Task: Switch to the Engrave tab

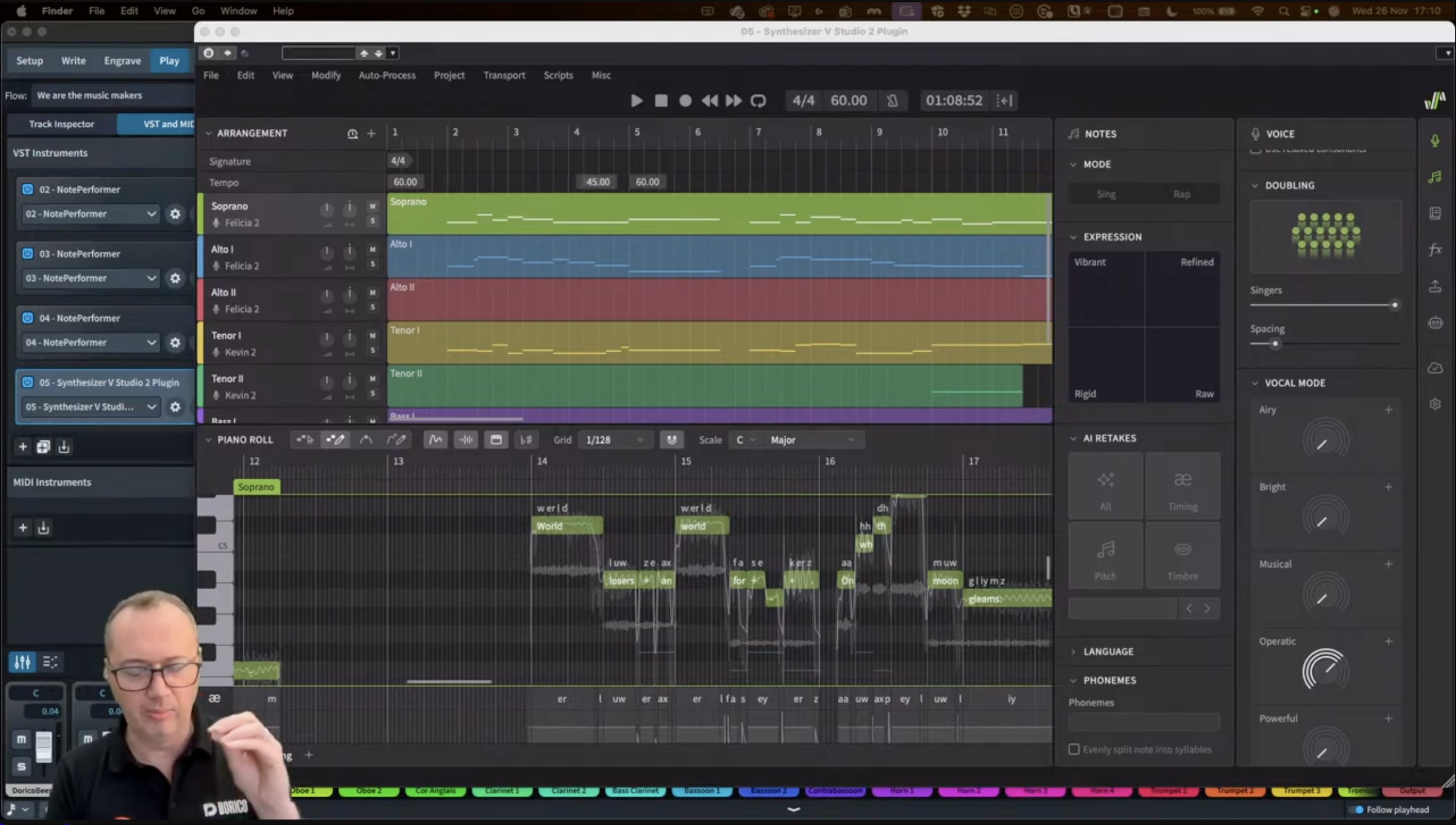Action: [x=122, y=61]
